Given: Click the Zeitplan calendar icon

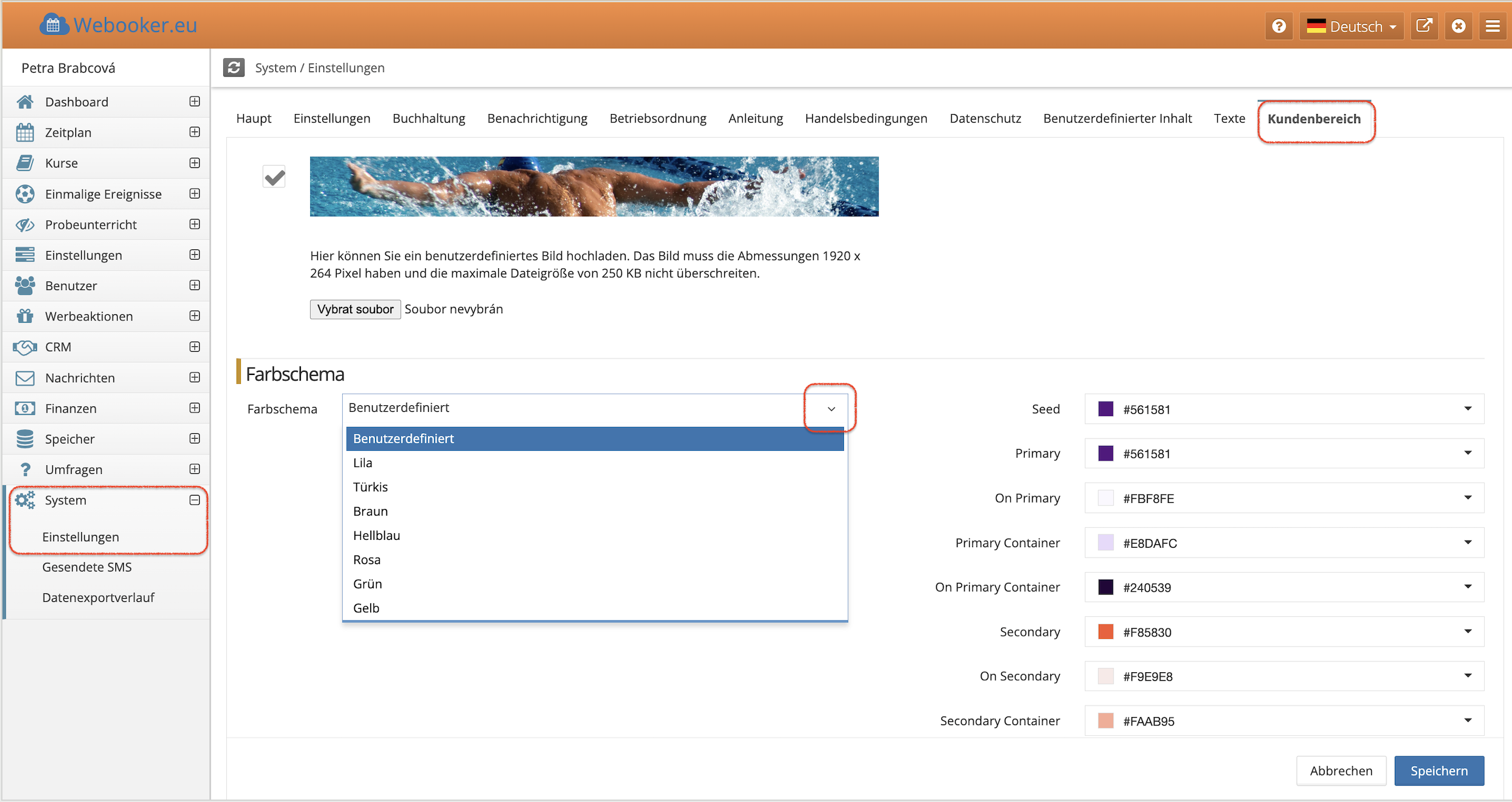Looking at the screenshot, I should [25, 132].
